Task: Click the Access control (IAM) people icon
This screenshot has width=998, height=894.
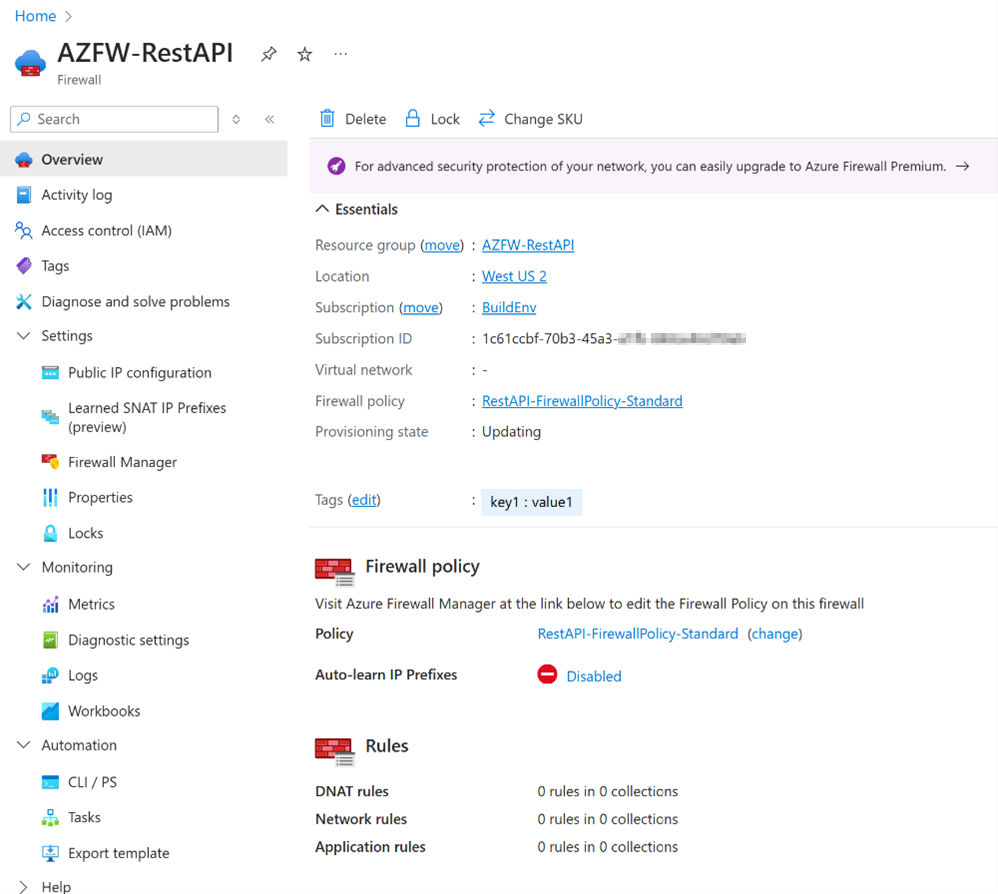Action: click(x=24, y=230)
